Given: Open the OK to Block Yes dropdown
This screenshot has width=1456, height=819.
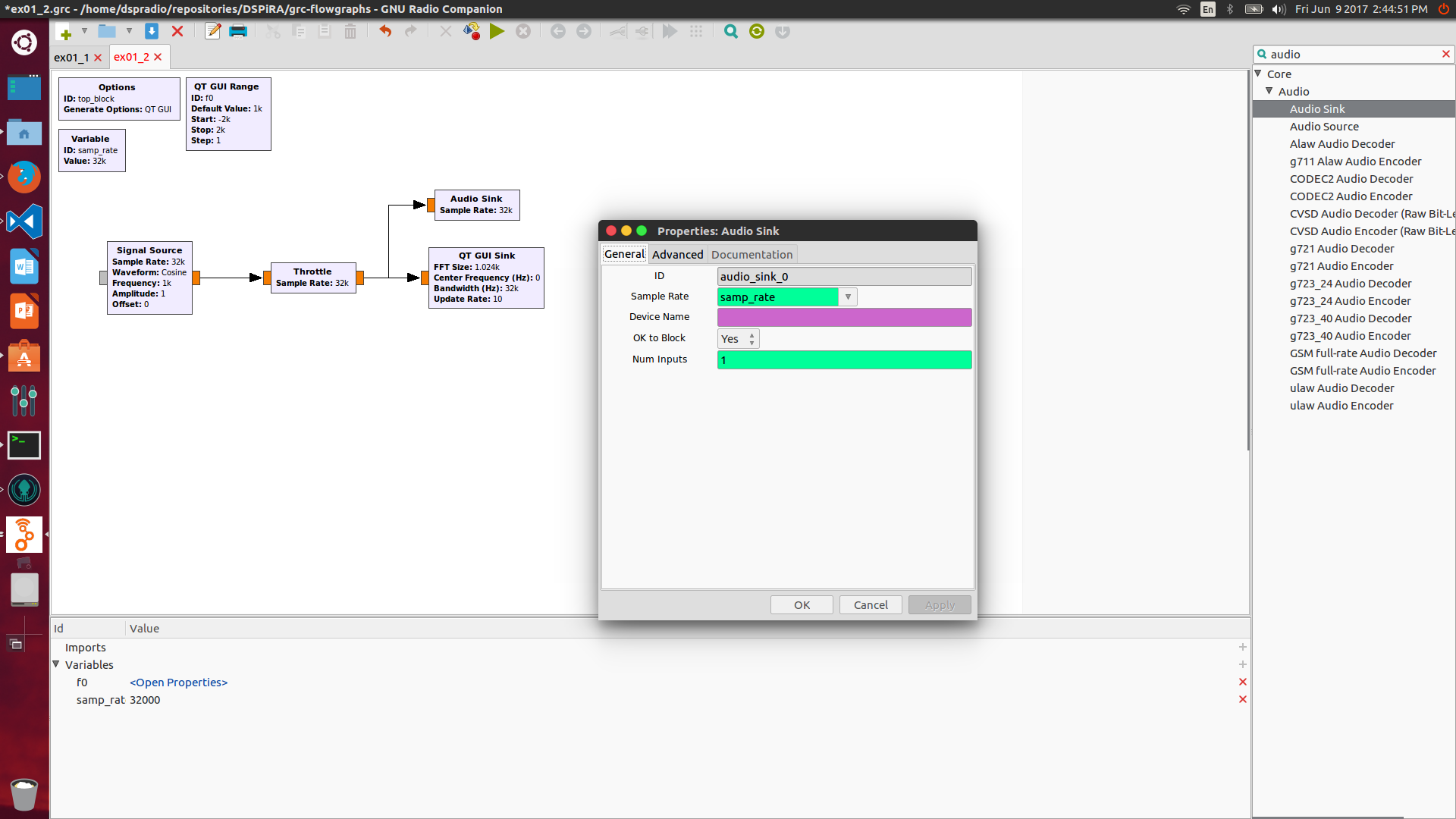Looking at the screenshot, I should pyautogui.click(x=738, y=339).
